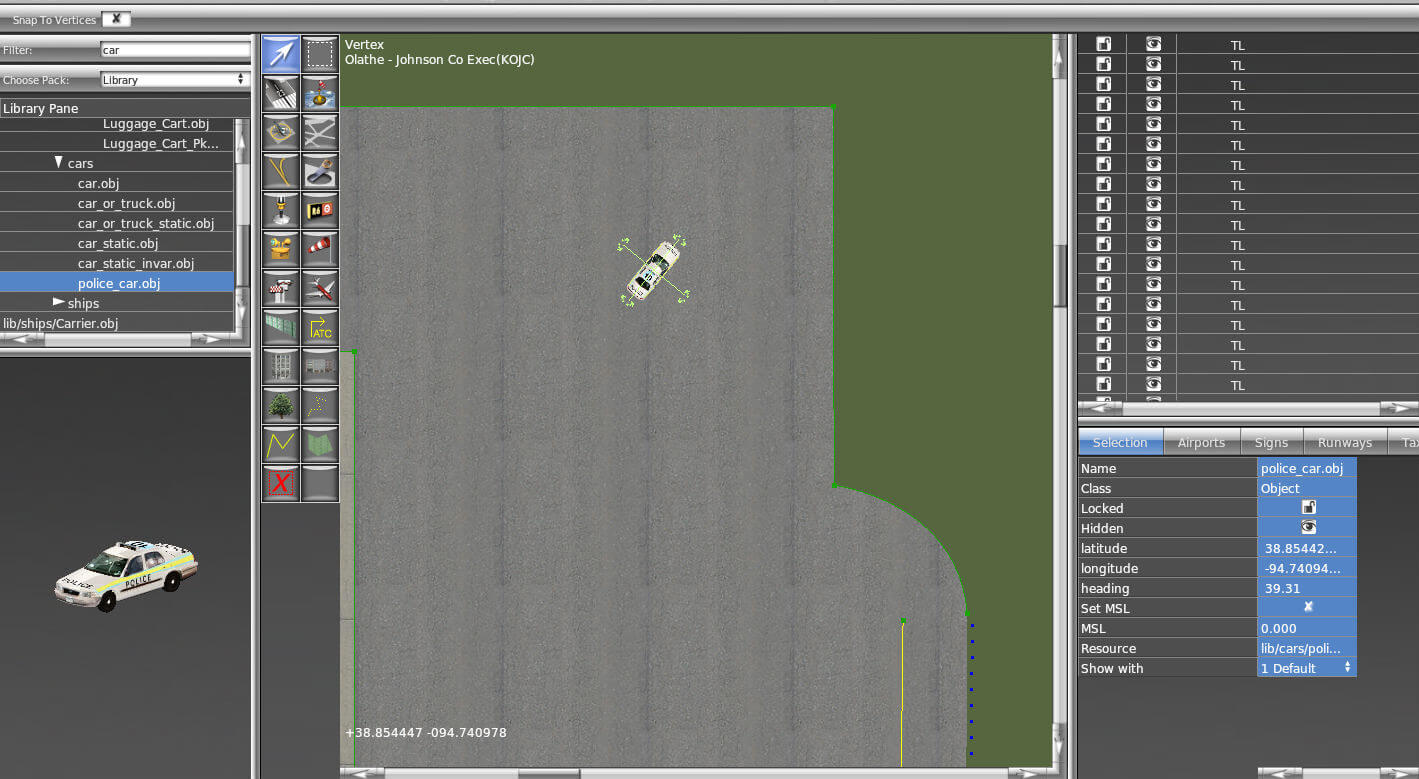Select the green Polygon tool
Image resolution: width=1419 pixels, height=779 pixels.
tap(320, 444)
